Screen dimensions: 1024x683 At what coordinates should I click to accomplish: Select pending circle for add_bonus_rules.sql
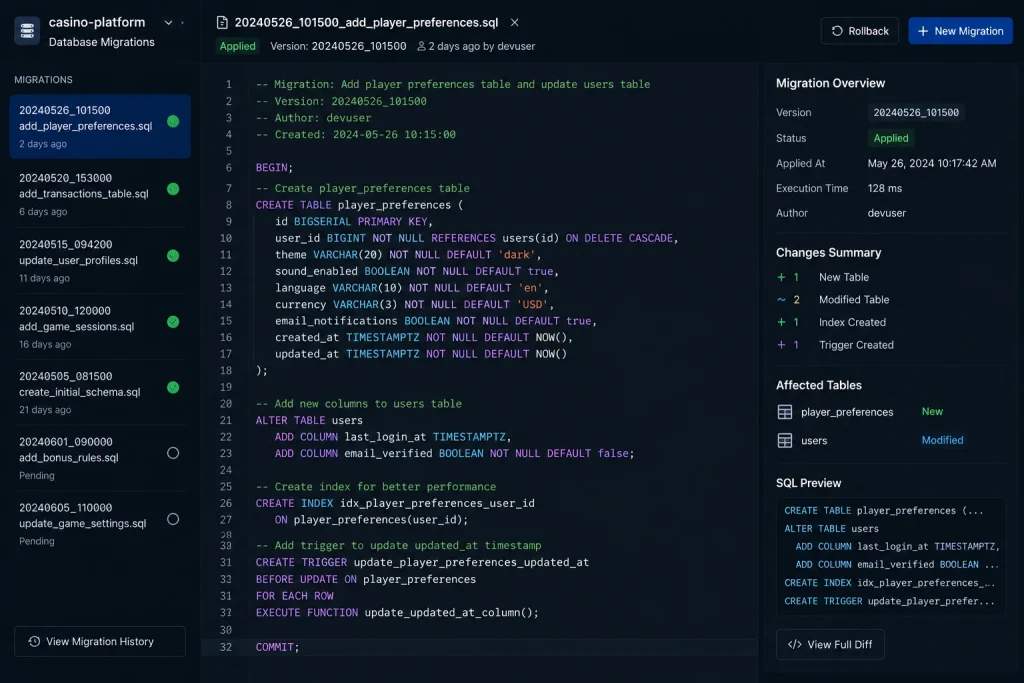pyautogui.click(x=173, y=453)
